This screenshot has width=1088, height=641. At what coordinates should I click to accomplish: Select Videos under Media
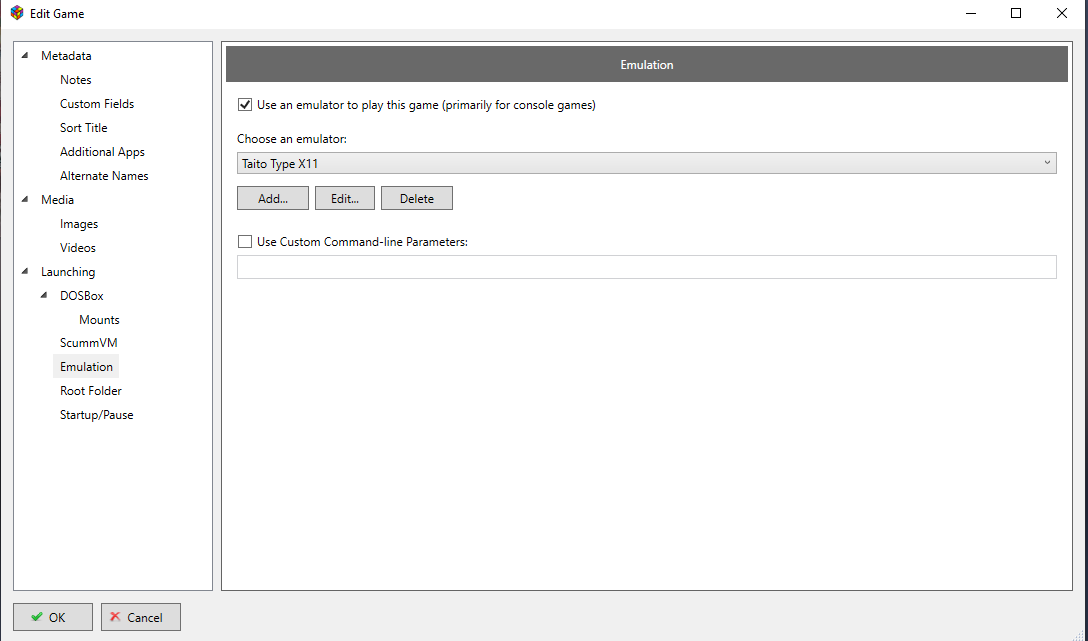[x=78, y=248]
